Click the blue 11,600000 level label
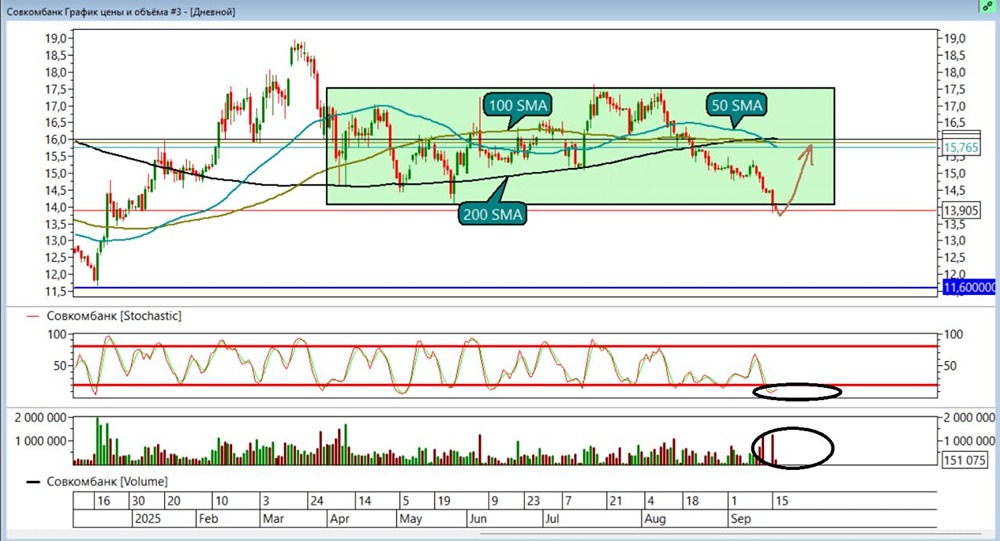The width and height of the screenshot is (1000, 541). pos(968,288)
